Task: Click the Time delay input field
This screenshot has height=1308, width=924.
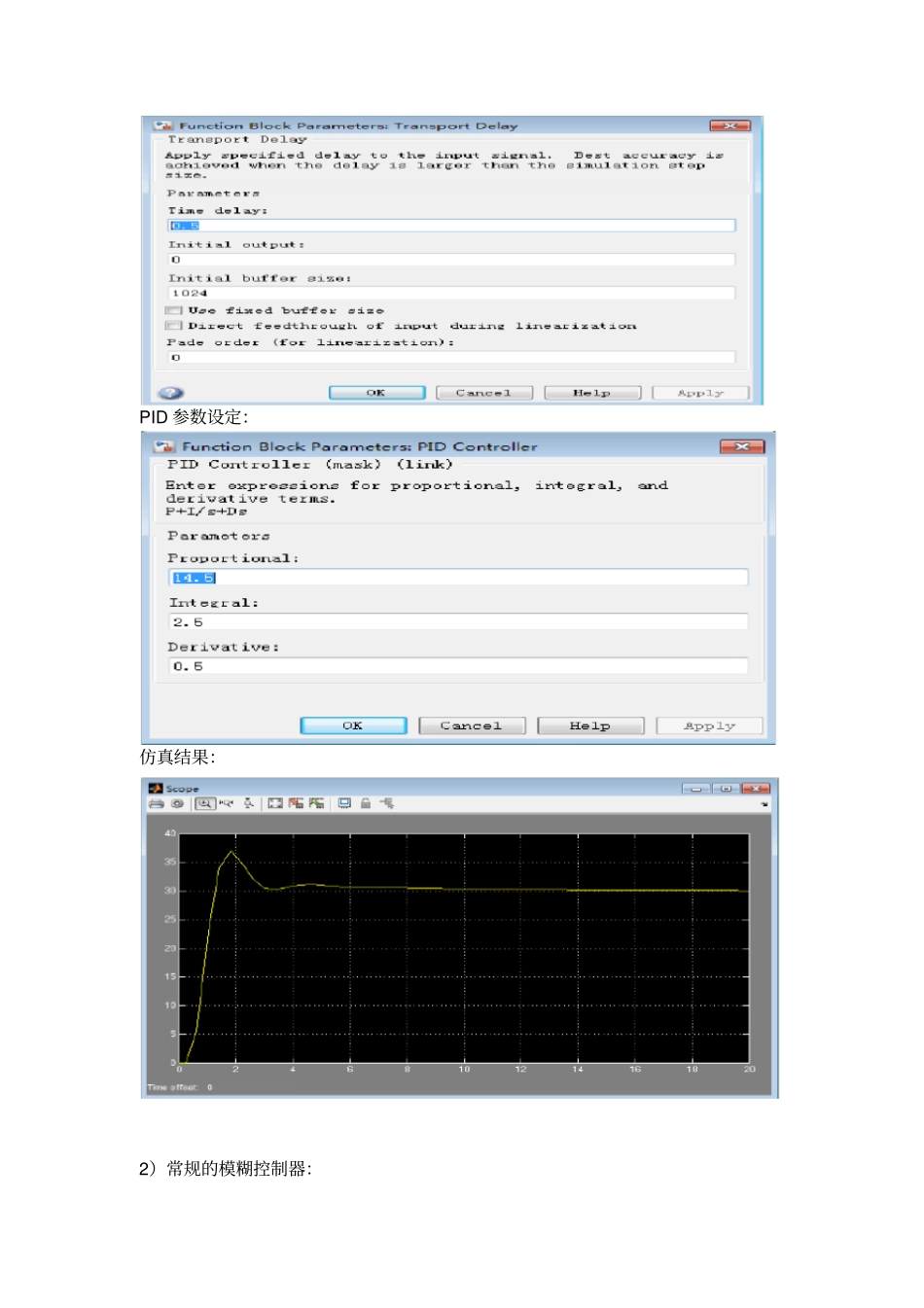Action: point(451,226)
